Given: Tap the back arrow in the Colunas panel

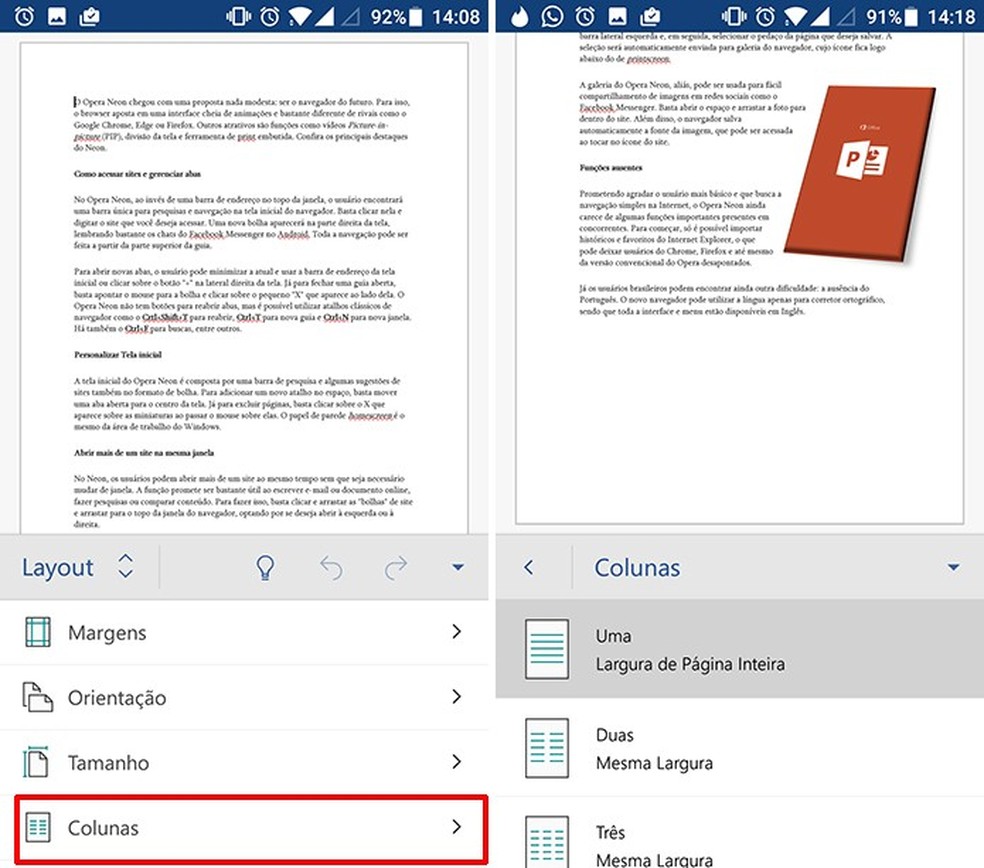Looking at the screenshot, I should [527, 567].
